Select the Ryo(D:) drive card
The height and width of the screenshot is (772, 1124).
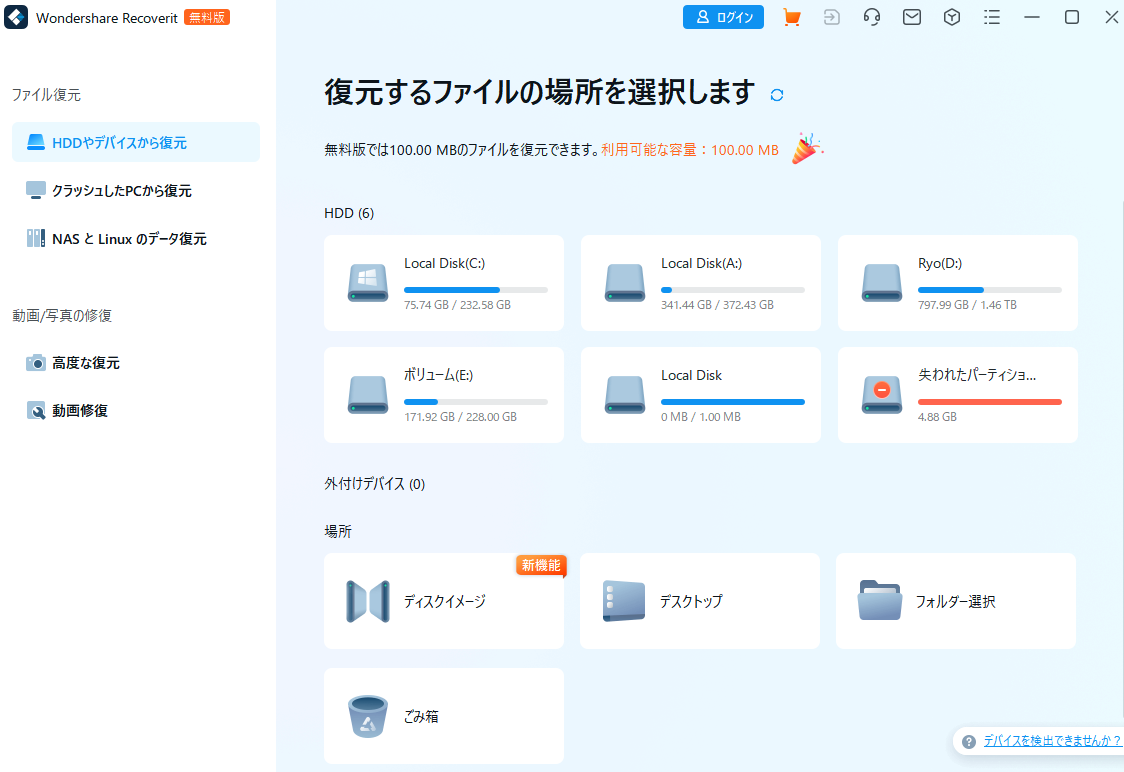click(x=957, y=283)
